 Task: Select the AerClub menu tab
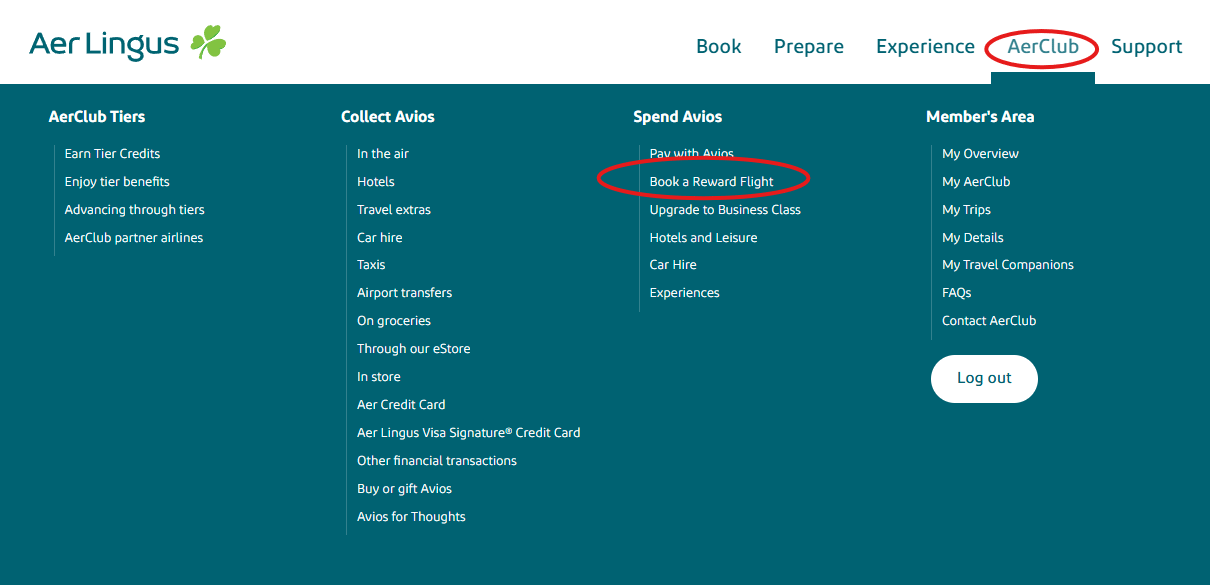[1043, 46]
